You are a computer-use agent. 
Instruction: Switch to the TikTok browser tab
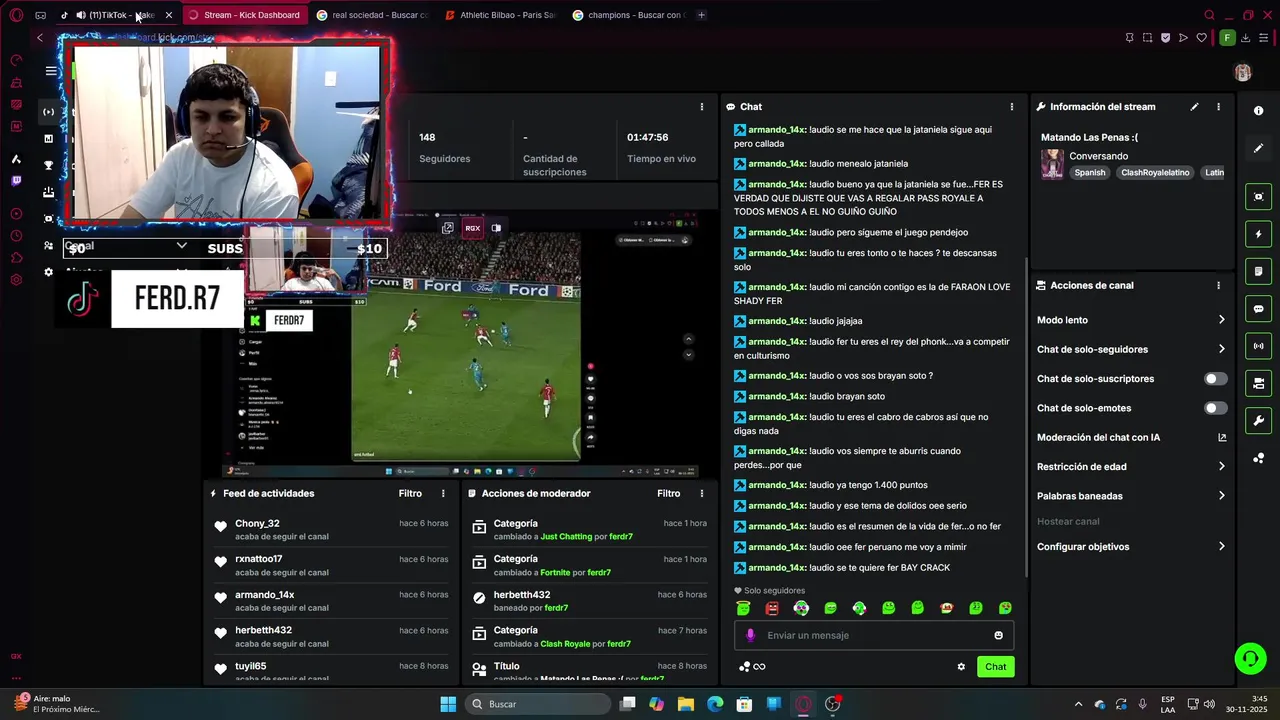pyautogui.click(x=117, y=15)
